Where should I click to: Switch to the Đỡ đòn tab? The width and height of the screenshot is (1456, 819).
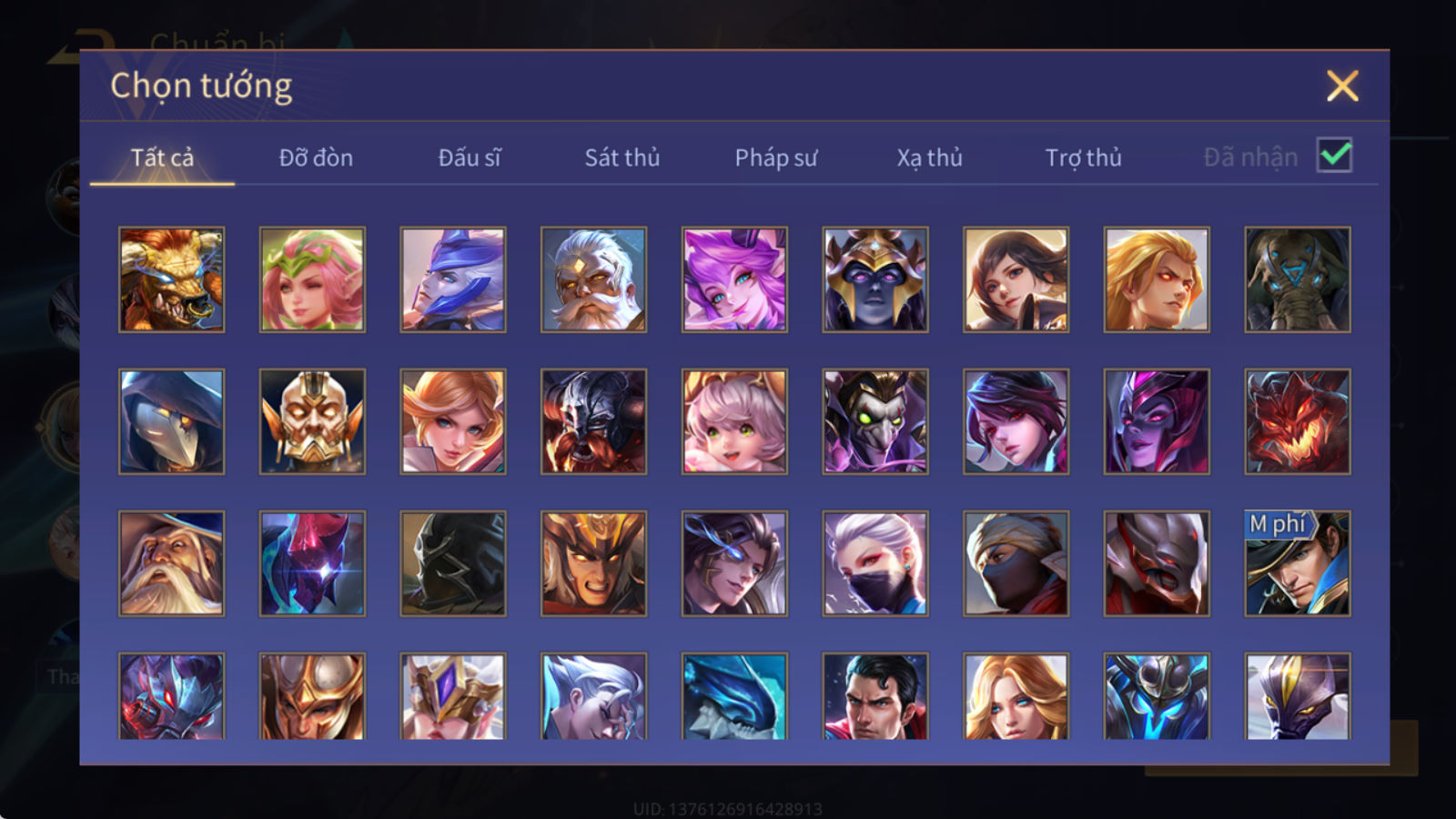pos(316,157)
